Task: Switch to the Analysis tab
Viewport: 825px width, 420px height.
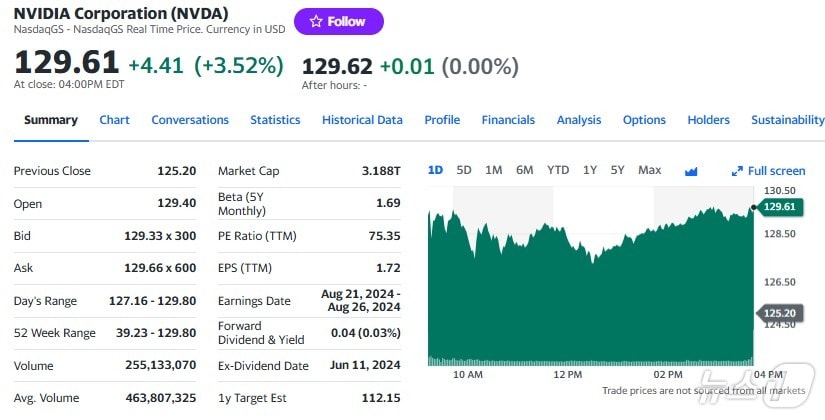Action: coord(579,120)
